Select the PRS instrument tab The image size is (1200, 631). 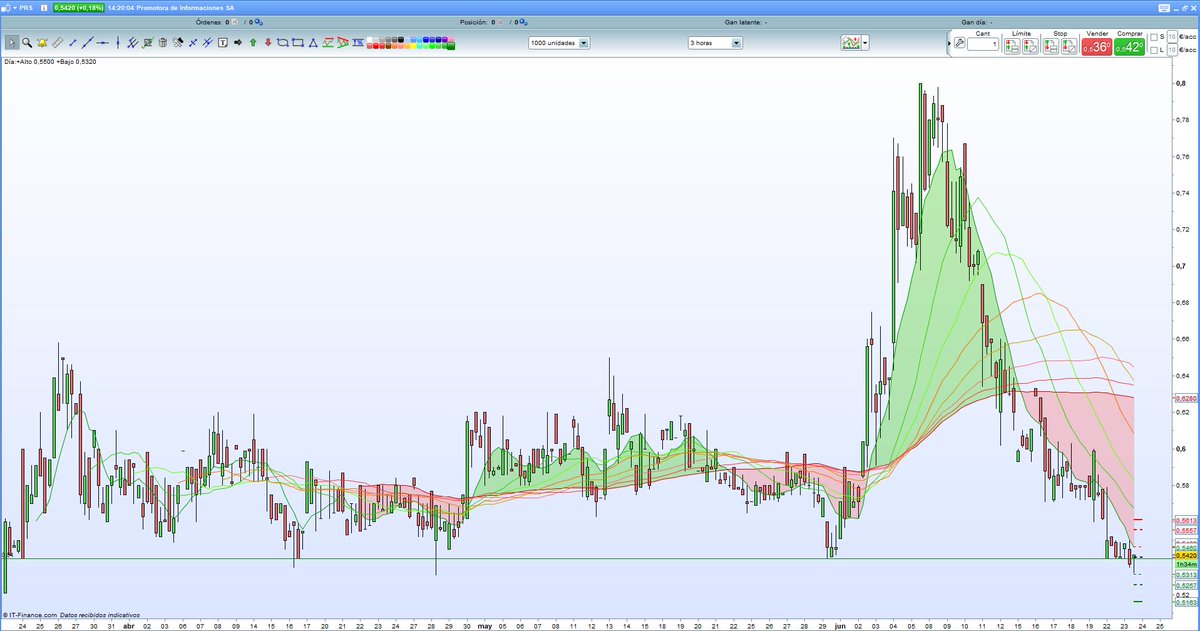pos(25,6)
